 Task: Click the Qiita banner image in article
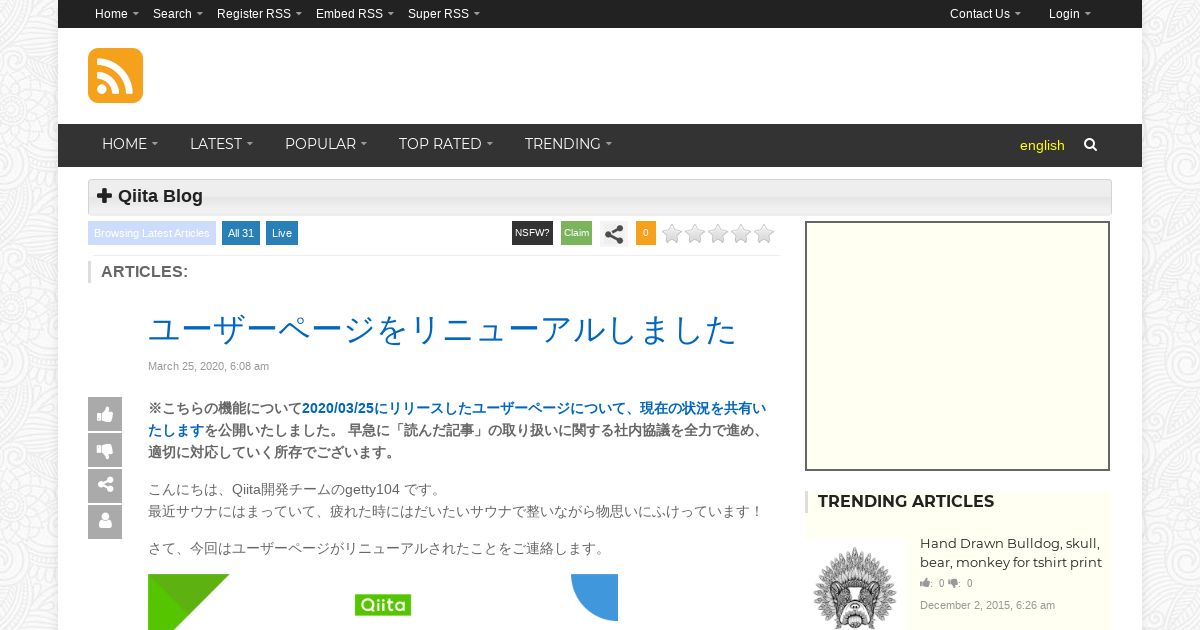(383, 602)
